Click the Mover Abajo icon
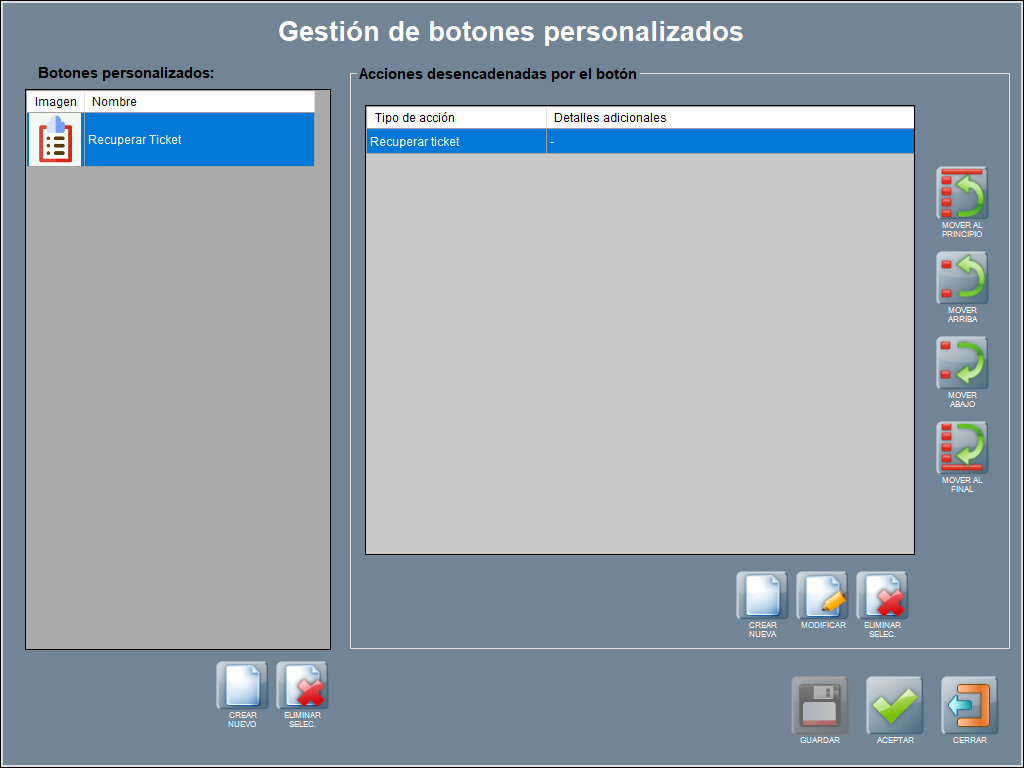Image resolution: width=1024 pixels, height=768 pixels. (x=962, y=363)
